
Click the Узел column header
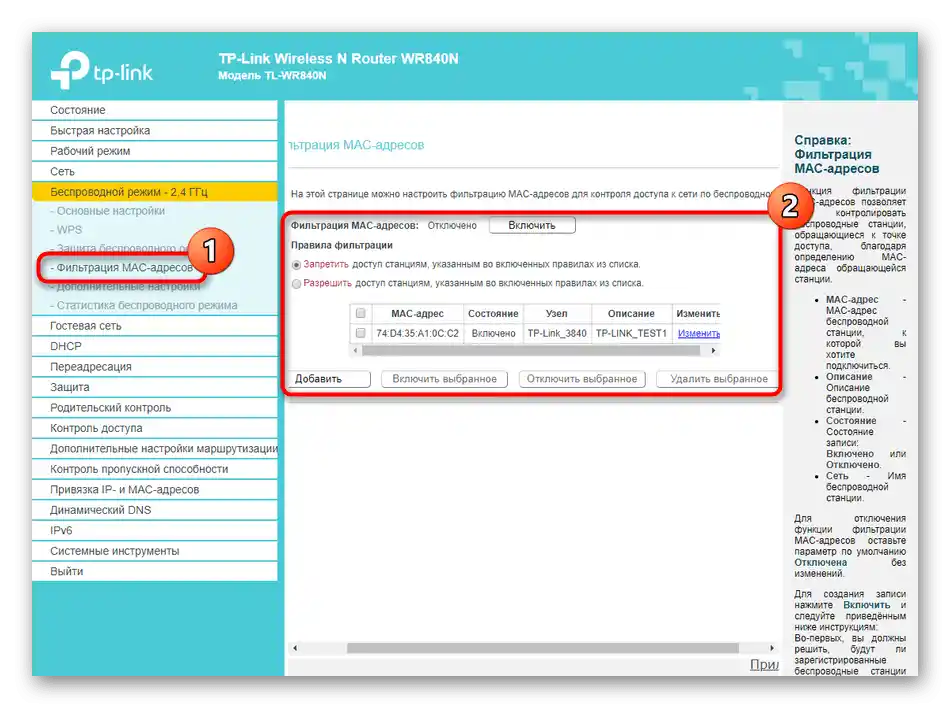tap(557, 314)
